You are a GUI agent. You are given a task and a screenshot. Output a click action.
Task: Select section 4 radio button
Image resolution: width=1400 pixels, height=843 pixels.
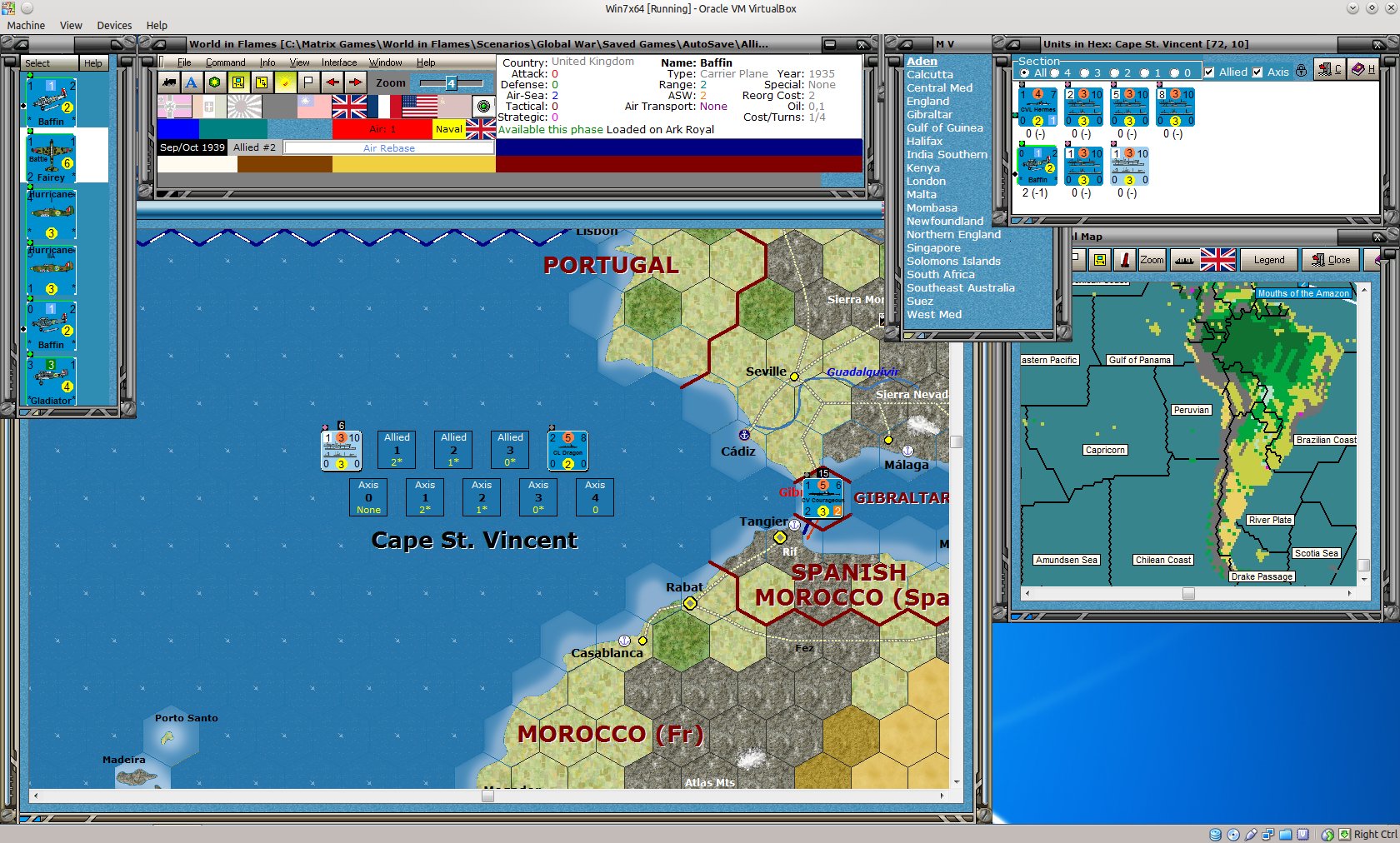[x=1055, y=72]
